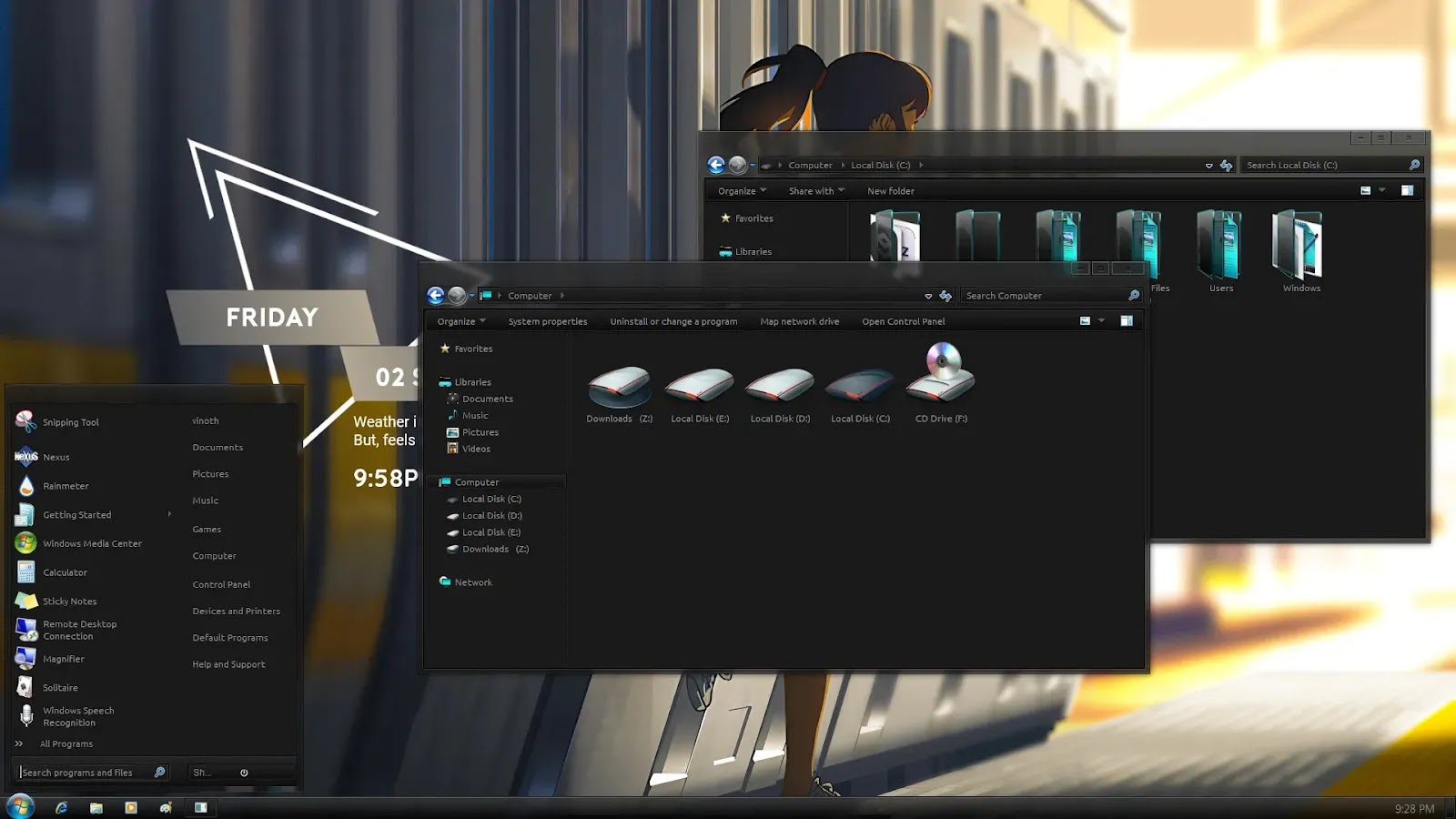The image size is (1456, 819).
Task: Open Pictures from Start menu right pane
Action: (x=210, y=473)
